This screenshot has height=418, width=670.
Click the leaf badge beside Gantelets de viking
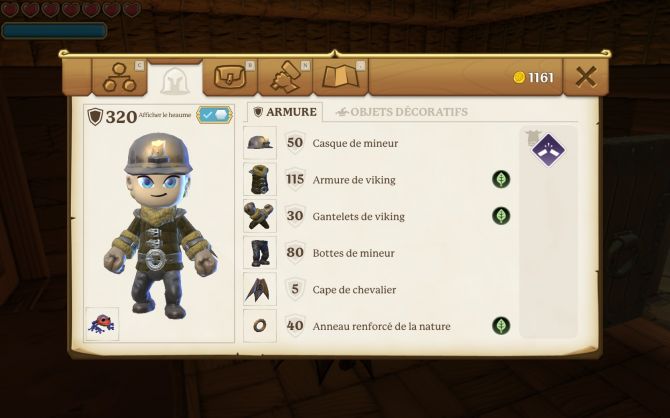point(501,216)
